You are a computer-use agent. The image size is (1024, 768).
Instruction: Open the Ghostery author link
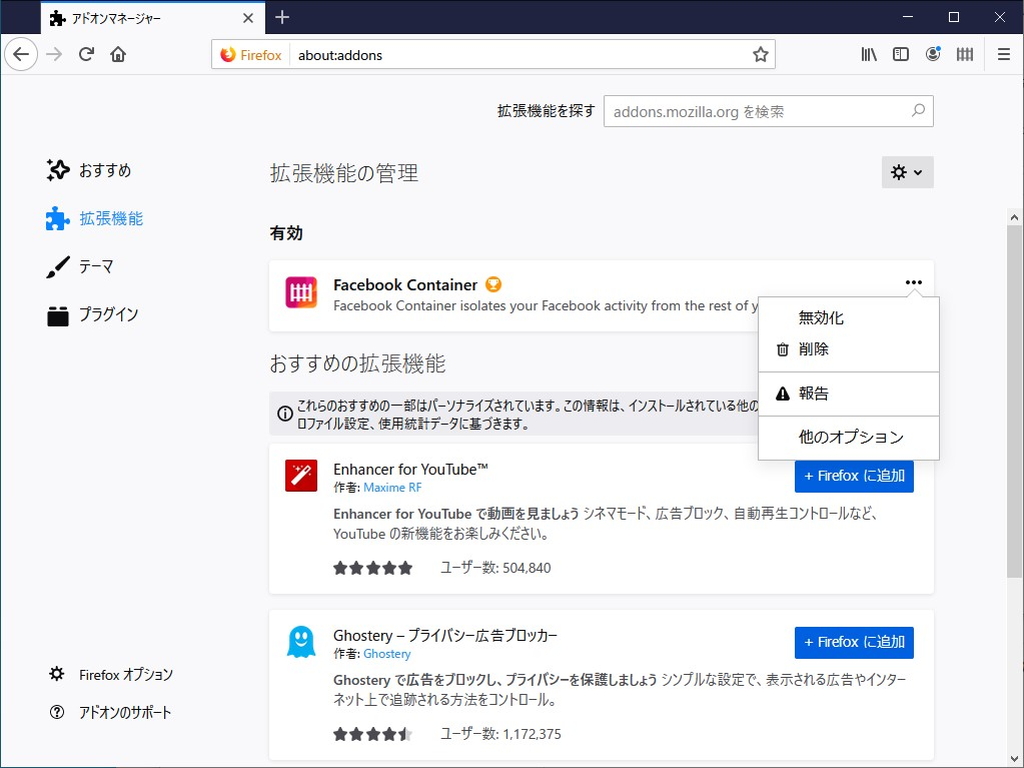point(387,653)
